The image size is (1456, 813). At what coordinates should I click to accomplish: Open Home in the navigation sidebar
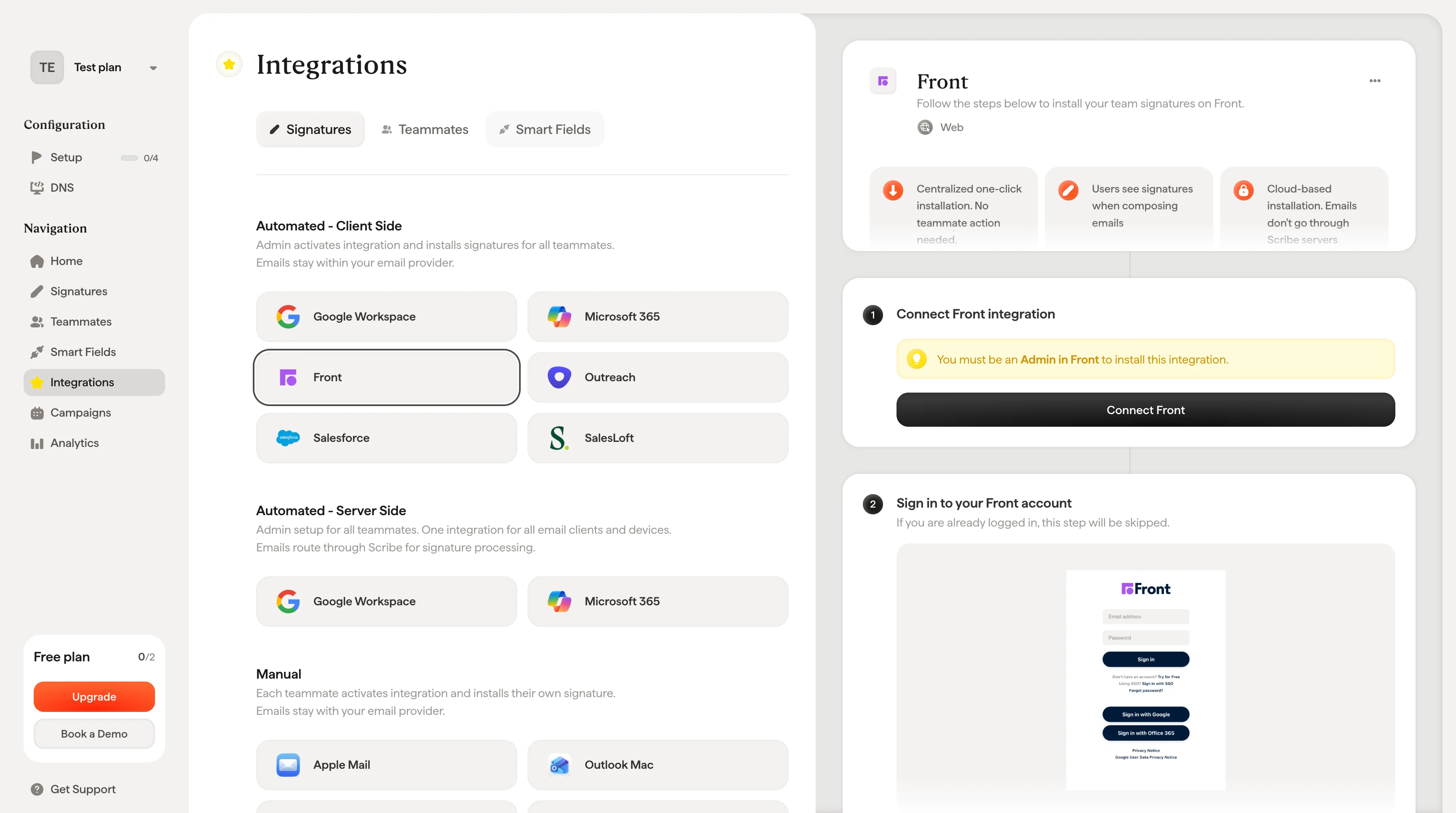(x=94, y=261)
